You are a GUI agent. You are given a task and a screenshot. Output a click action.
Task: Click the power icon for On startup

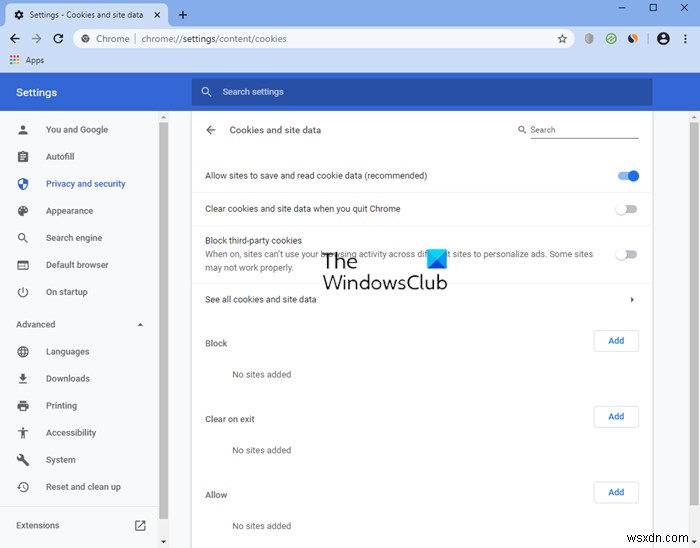[23, 292]
